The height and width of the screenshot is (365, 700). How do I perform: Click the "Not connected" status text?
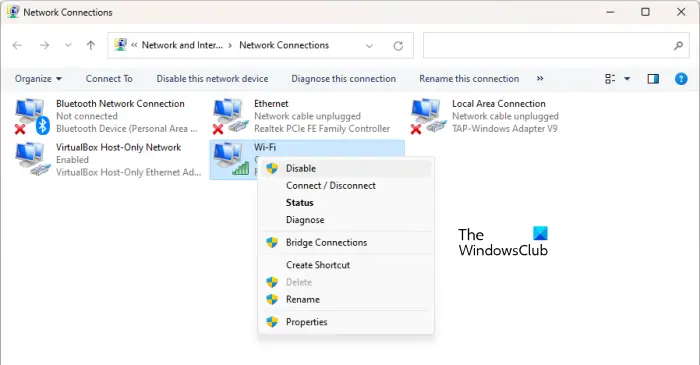pos(87,116)
